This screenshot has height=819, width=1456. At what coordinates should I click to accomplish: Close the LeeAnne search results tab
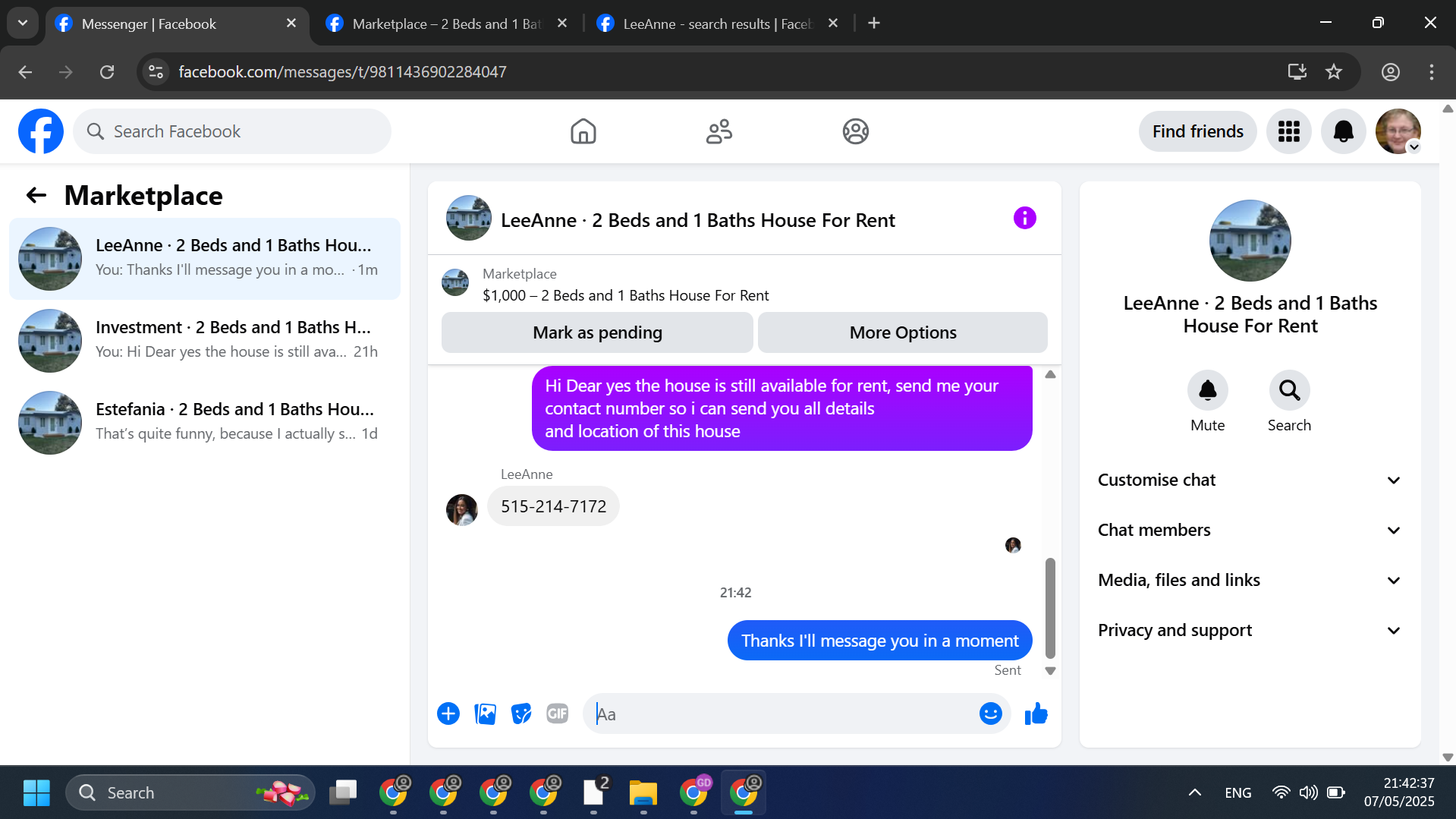pos(833,24)
